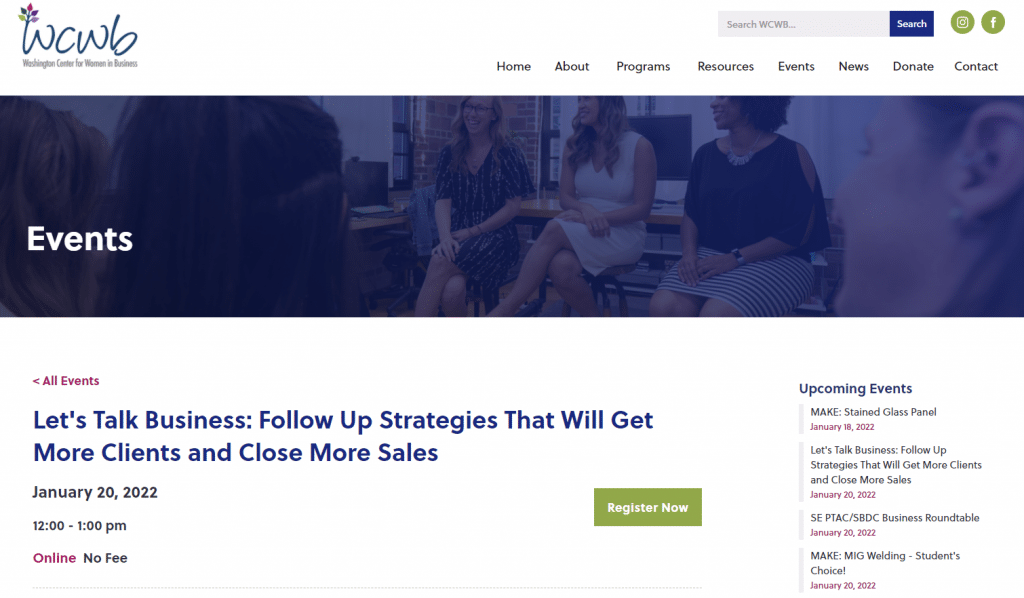Open the Donate page
The image size is (1024, 598).
[912, 67]
